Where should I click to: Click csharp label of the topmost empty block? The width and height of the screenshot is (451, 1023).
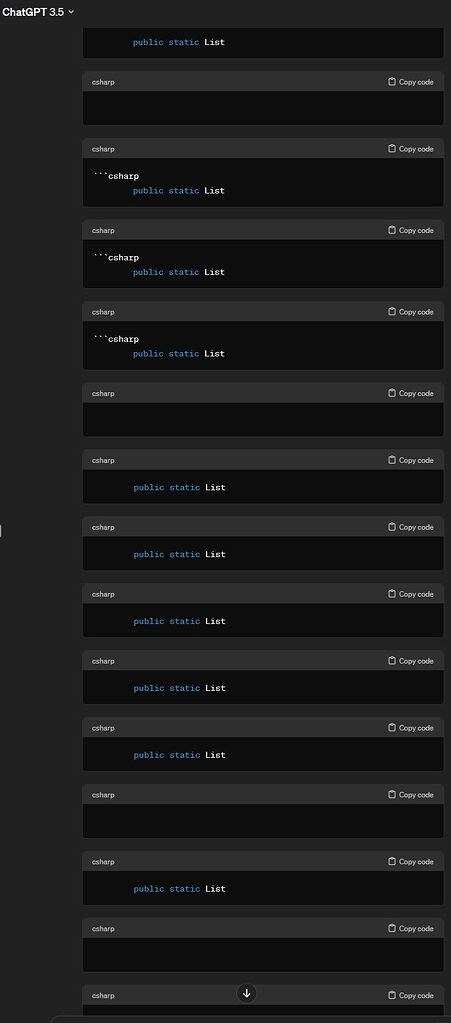click(103, 82)
